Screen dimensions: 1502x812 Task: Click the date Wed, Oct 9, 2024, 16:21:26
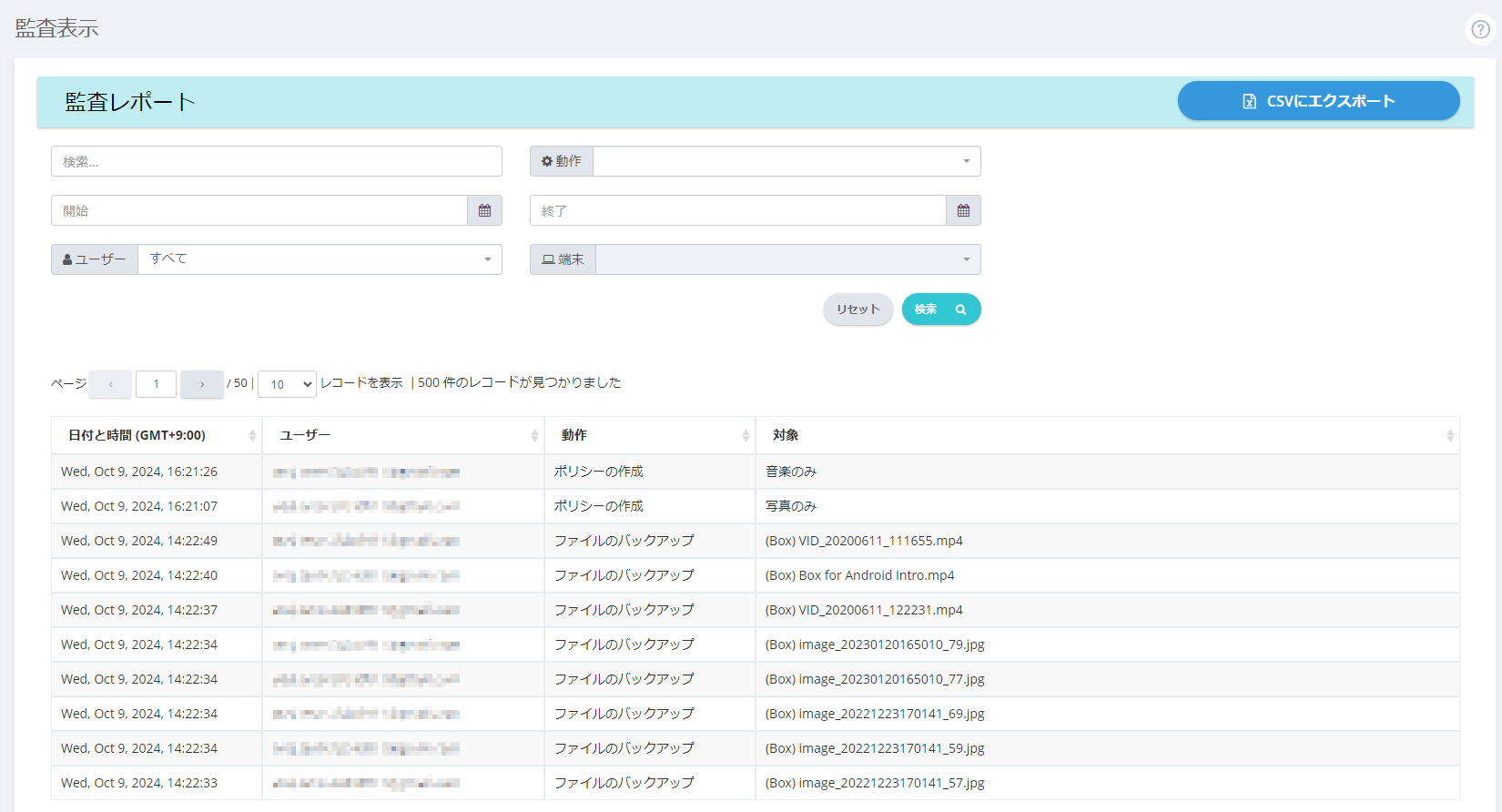139,472
